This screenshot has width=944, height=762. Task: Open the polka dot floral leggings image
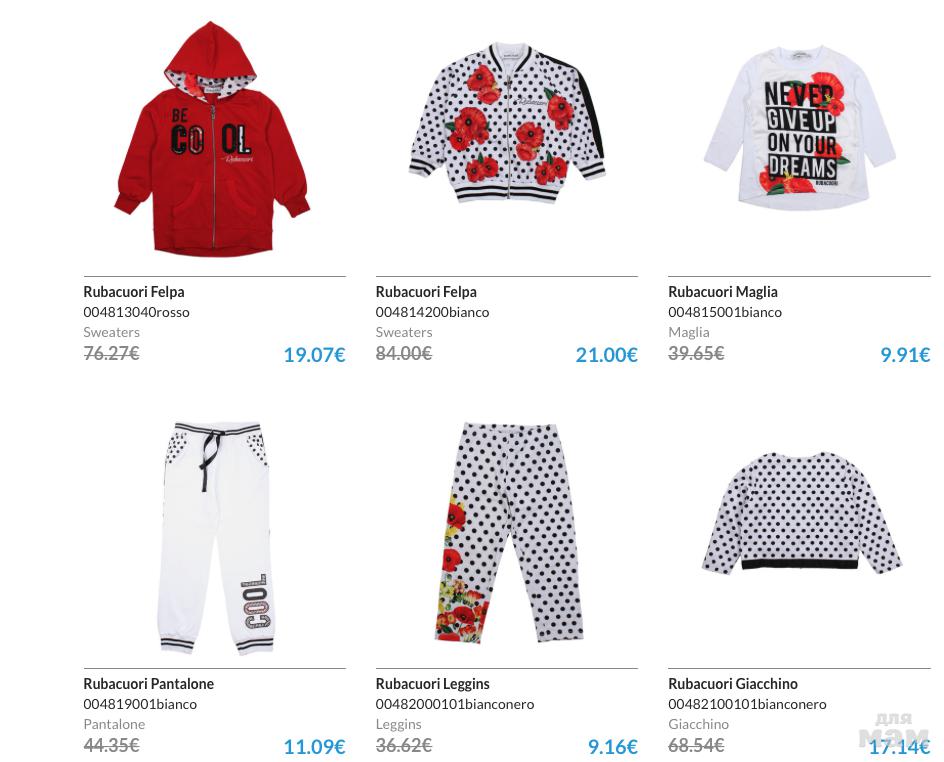click(509, 533)
